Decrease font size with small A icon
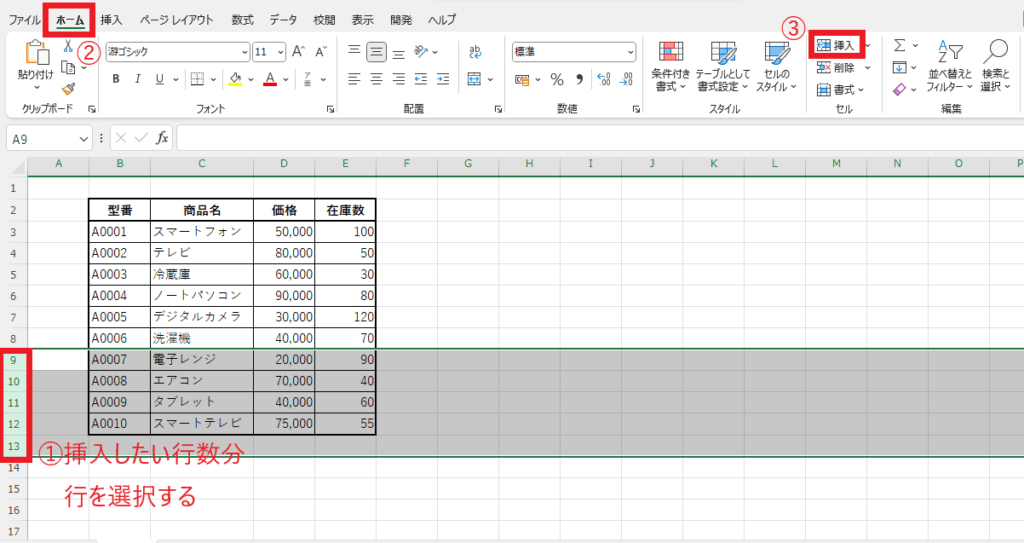 [x=321, y=52]
